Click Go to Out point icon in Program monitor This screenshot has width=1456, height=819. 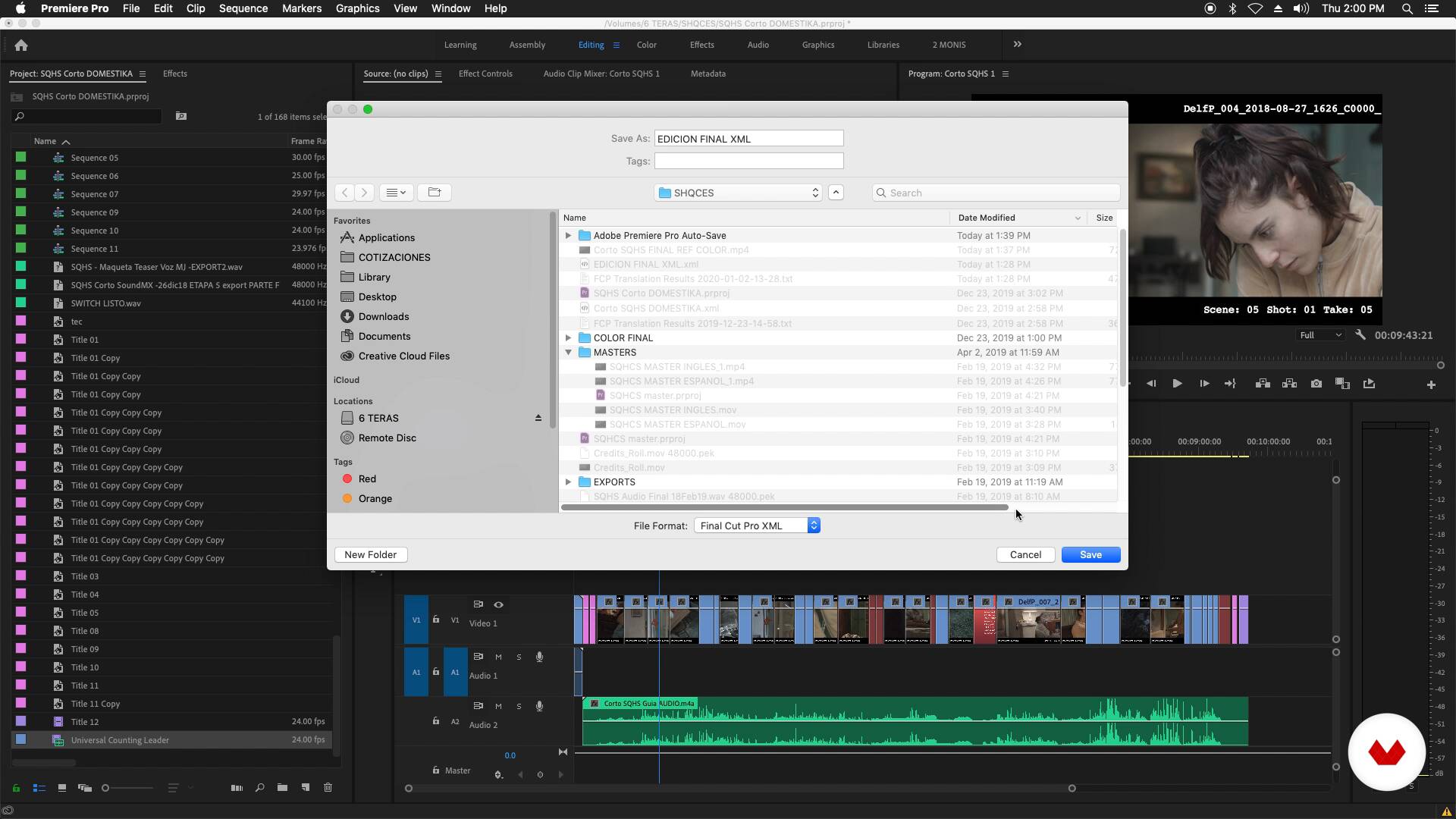pyautogui.click(x=1230, y=384)
